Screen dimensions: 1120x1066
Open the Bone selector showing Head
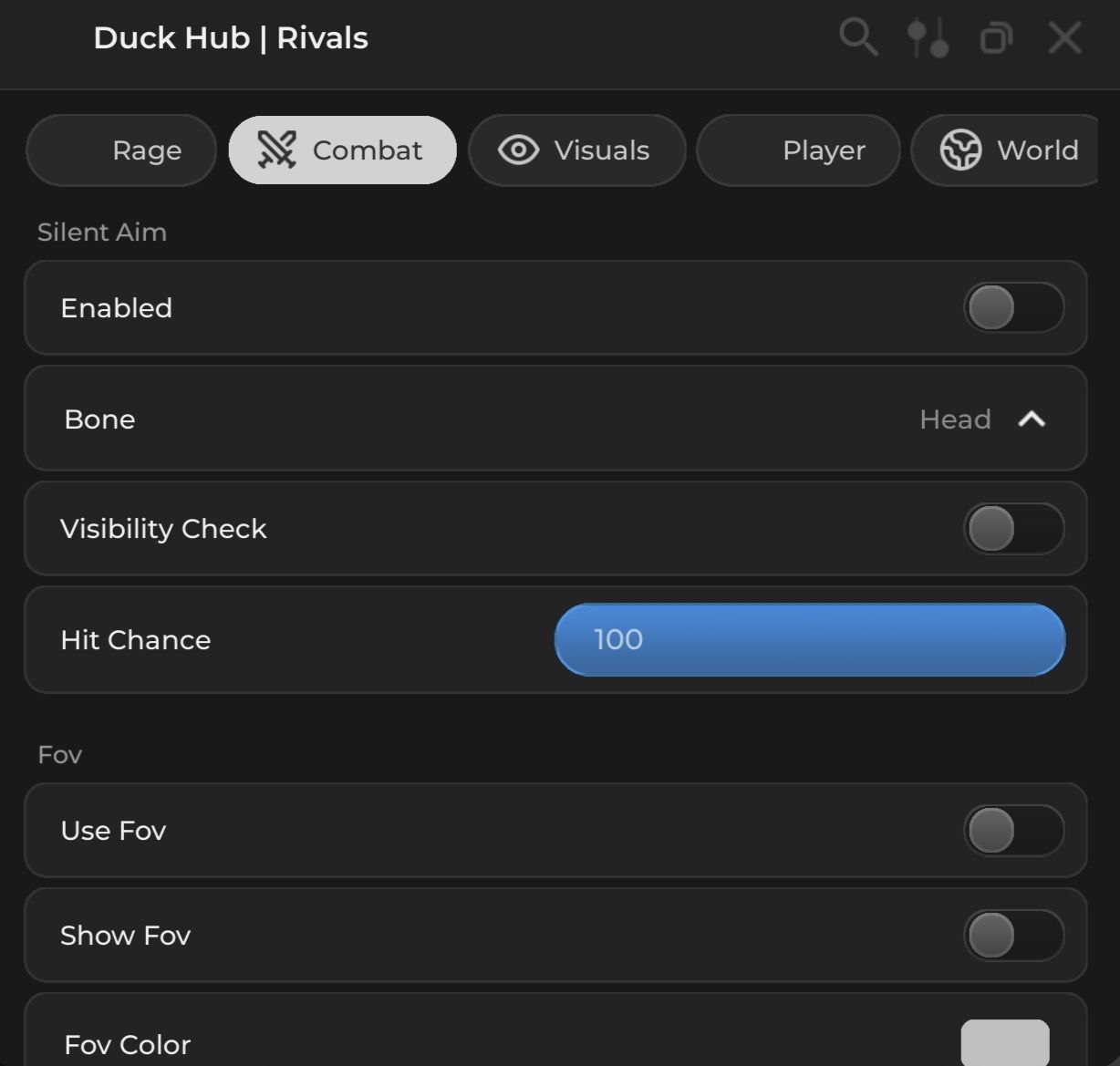tap(955, 419)
